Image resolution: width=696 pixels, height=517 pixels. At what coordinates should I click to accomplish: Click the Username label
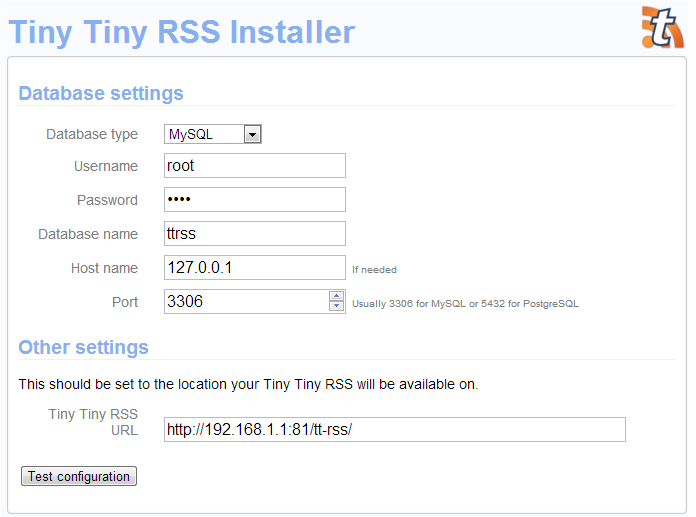click(x=106, y=166)
